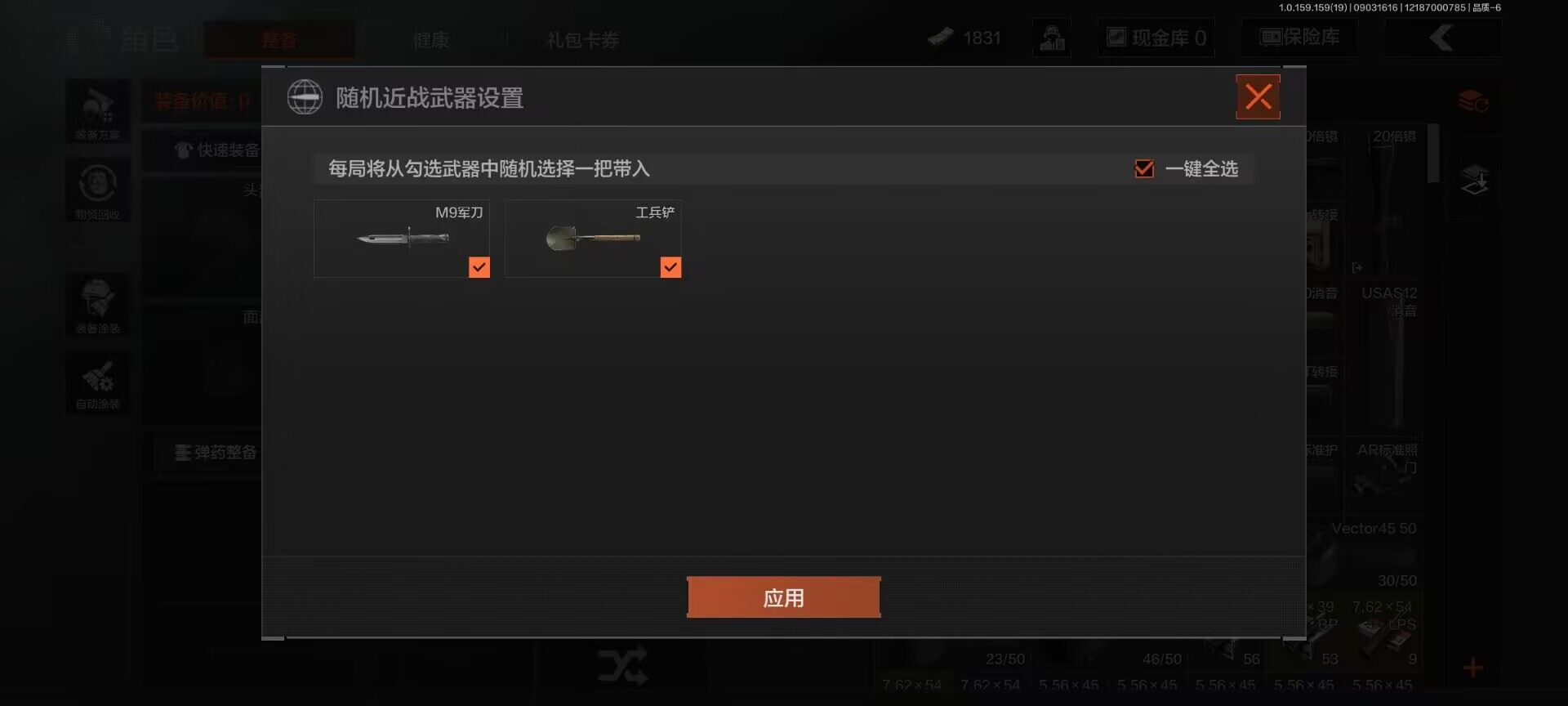Click the 应用 apply button
Image resolution: width=1568 pixels, height=706 pixels.
(x=783, y=597)
